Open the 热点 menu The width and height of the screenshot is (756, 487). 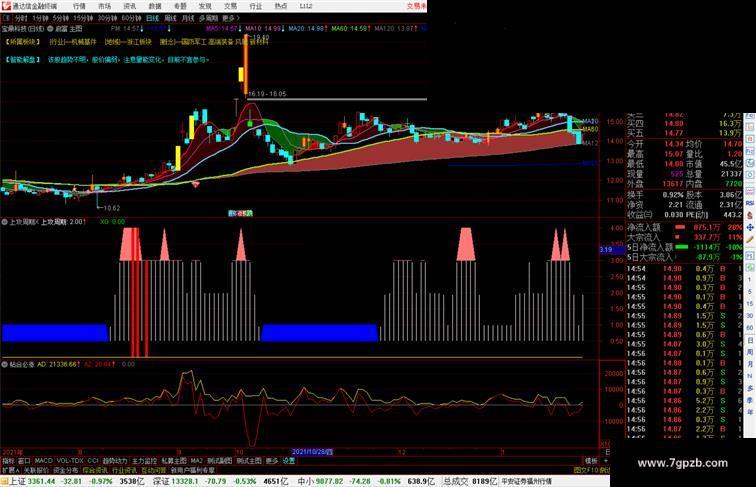coord(281,6)
